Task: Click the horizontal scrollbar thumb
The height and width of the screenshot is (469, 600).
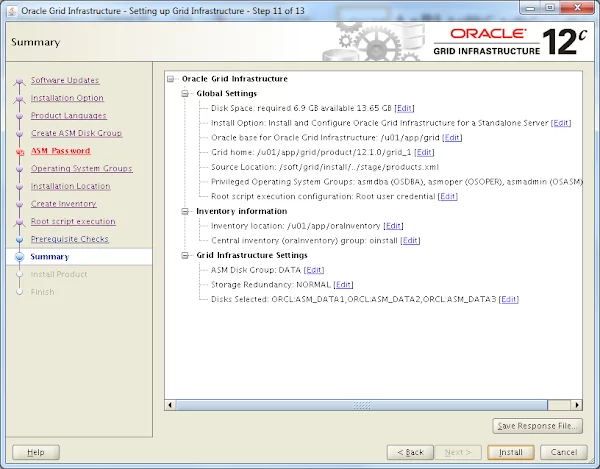Action: 362,405
